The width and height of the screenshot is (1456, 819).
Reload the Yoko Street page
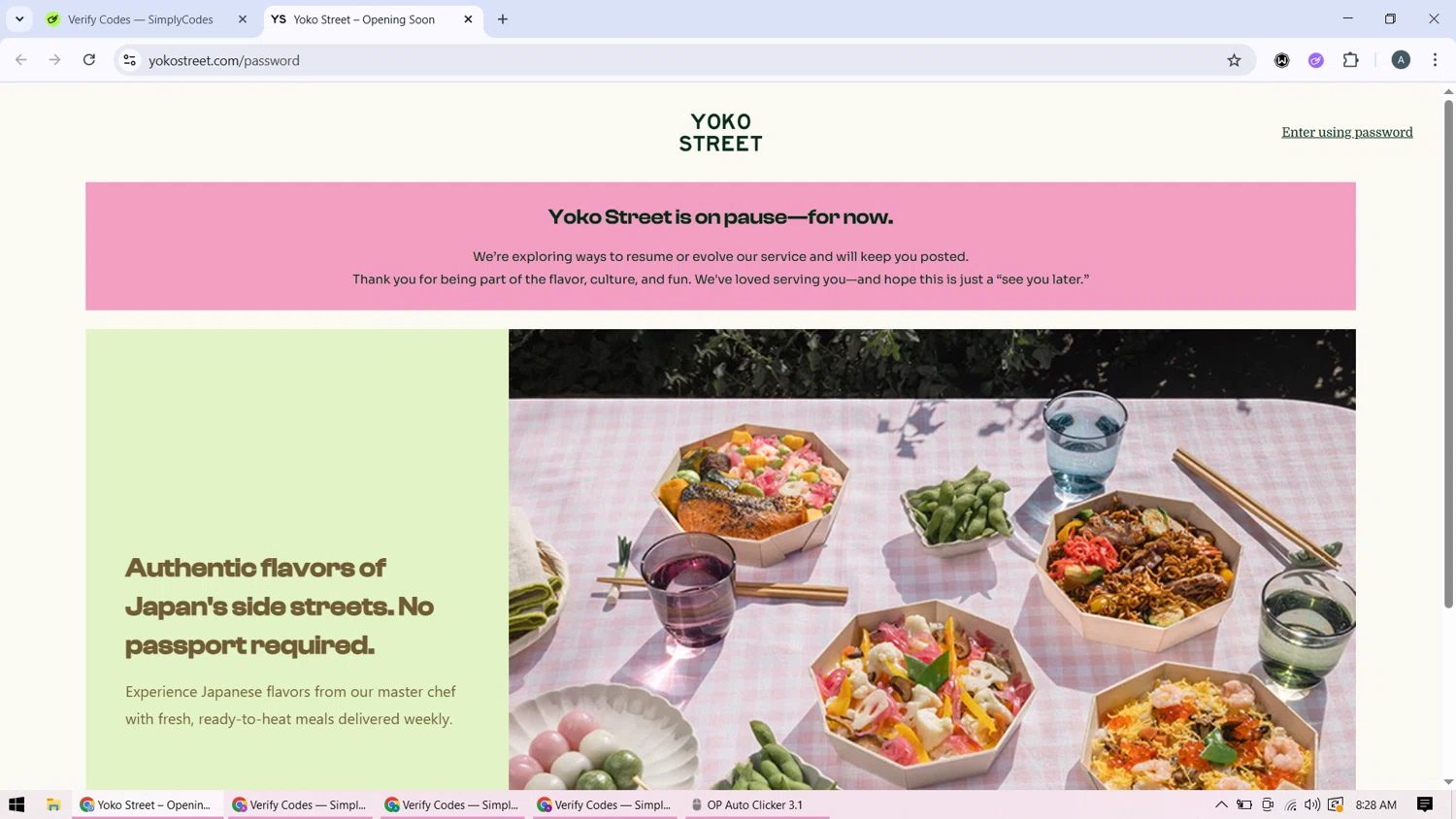[x=89, y=60]
